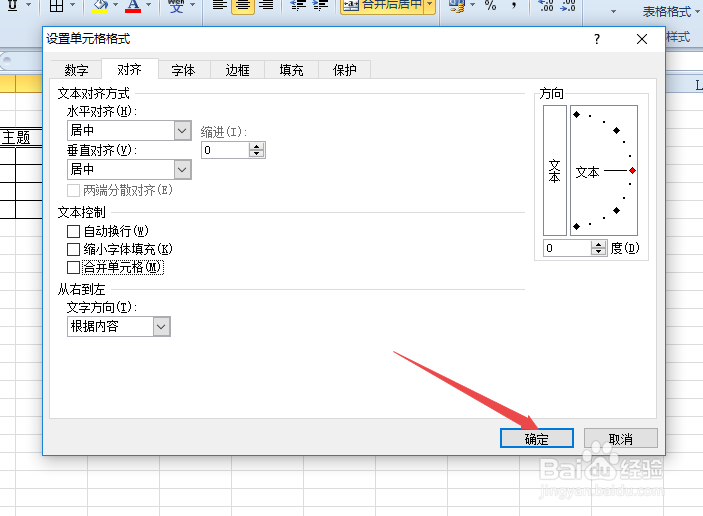Apply percent style format
This screenshot has height=516, width=703.
click(x=490, y=5)
